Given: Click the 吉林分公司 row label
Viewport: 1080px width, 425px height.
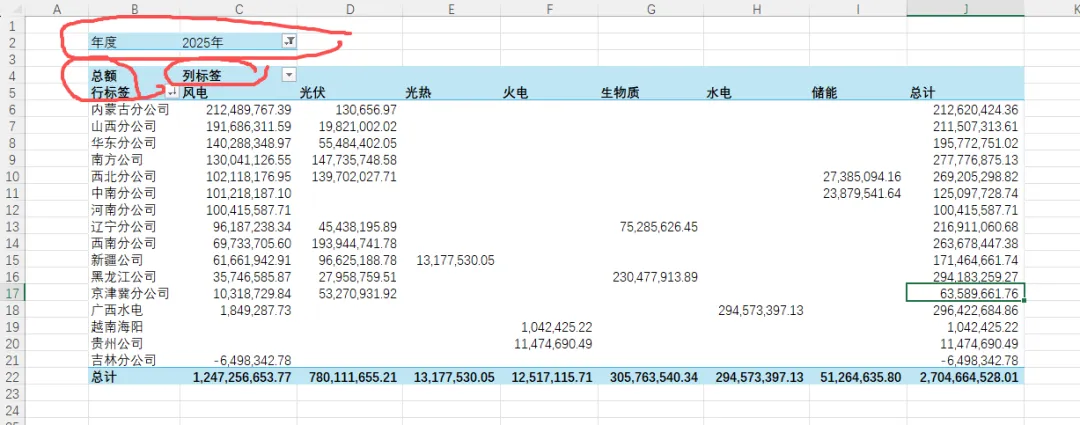Looking at the screenshot, I should point(123,360).
